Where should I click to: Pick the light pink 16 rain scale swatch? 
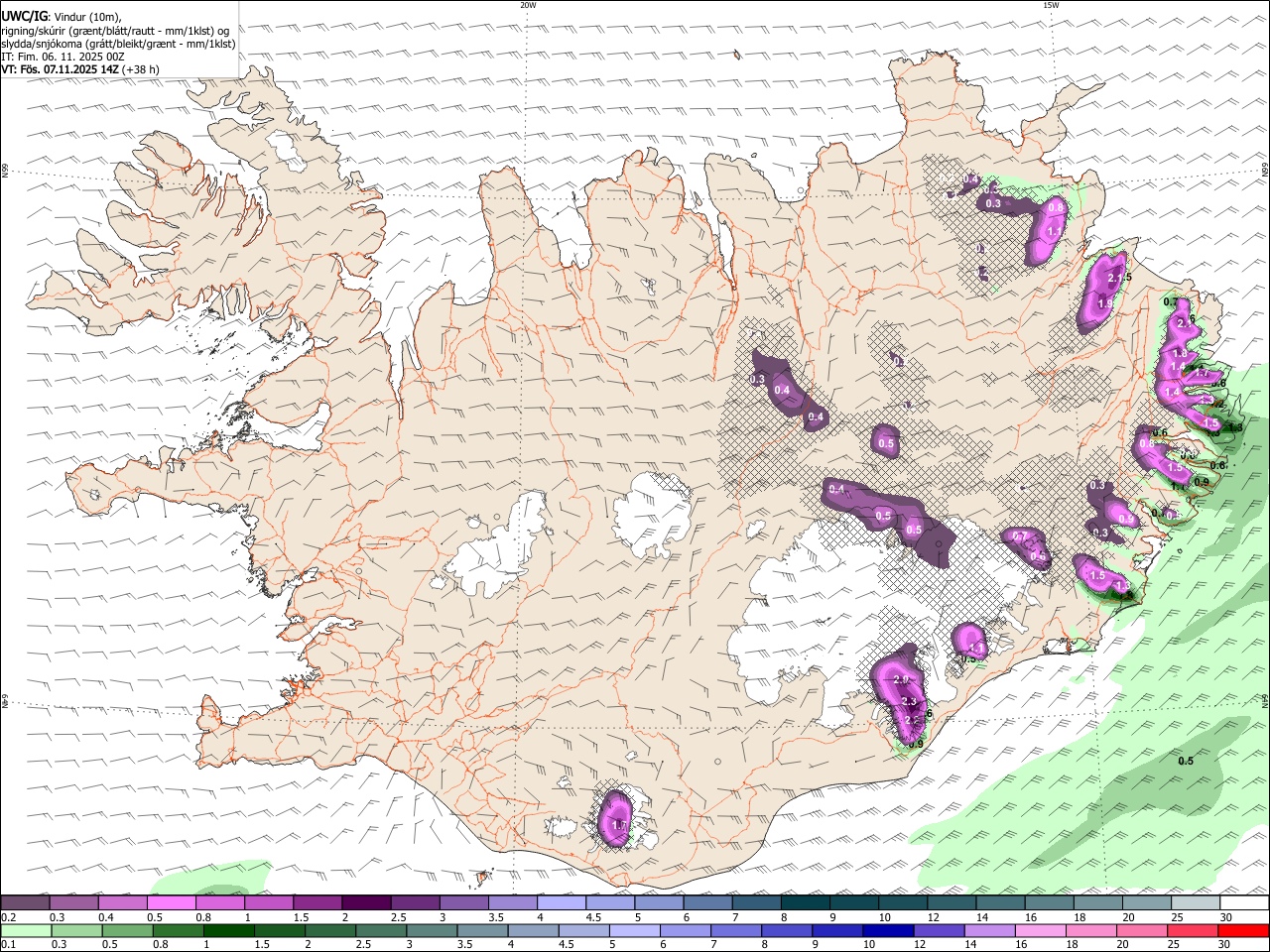click(1039, 930)
